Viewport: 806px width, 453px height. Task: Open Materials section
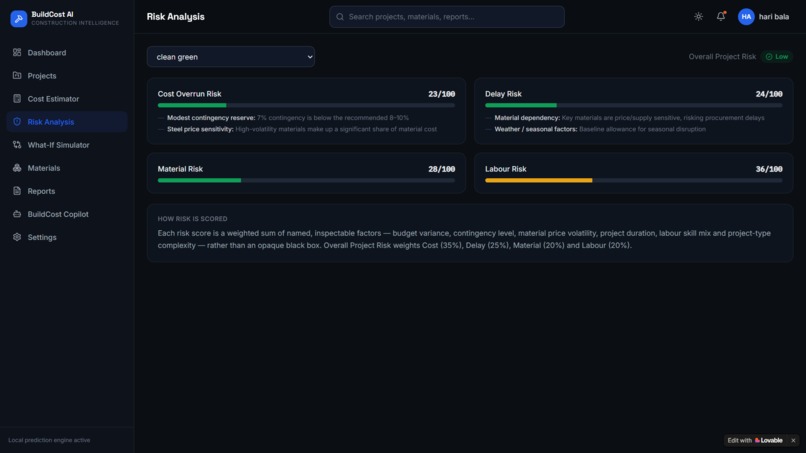click(x=44, y=168)
